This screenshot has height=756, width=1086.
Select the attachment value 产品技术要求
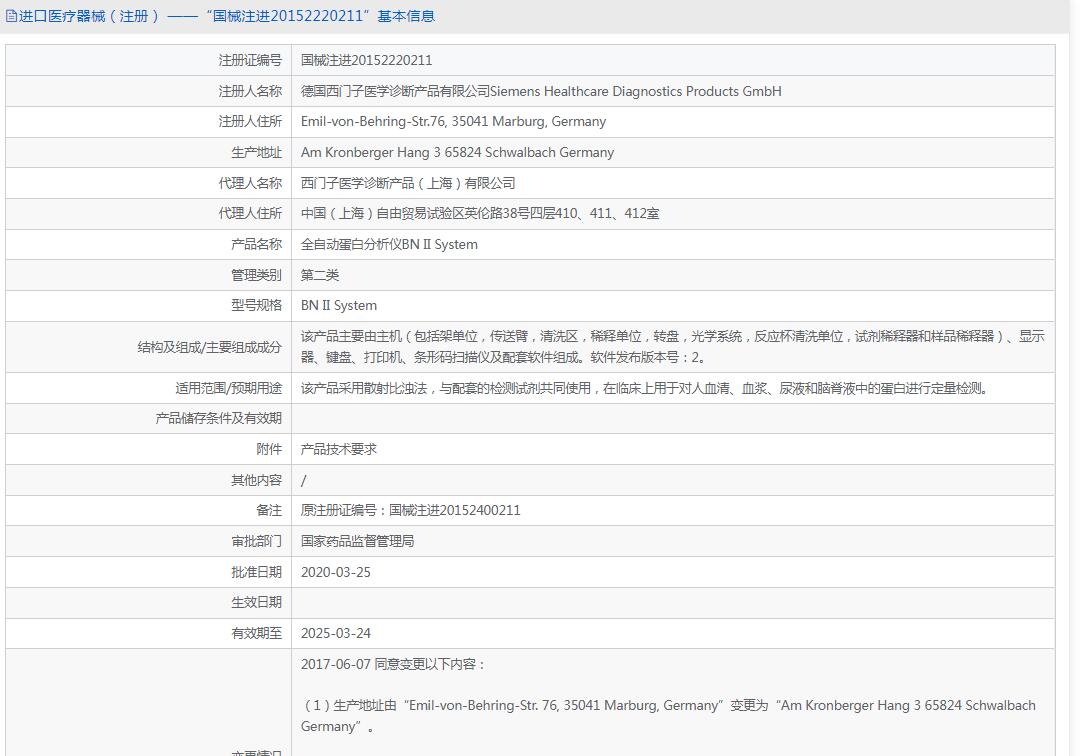click(339, 449)
